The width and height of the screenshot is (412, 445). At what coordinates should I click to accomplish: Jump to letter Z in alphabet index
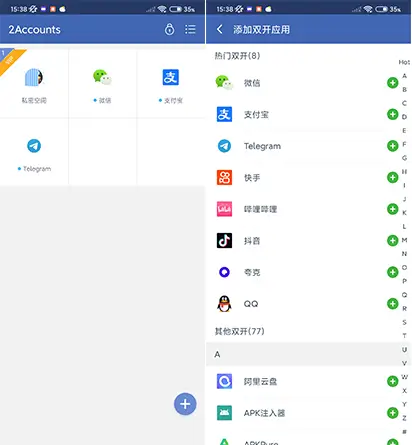[x=404, y=418]
